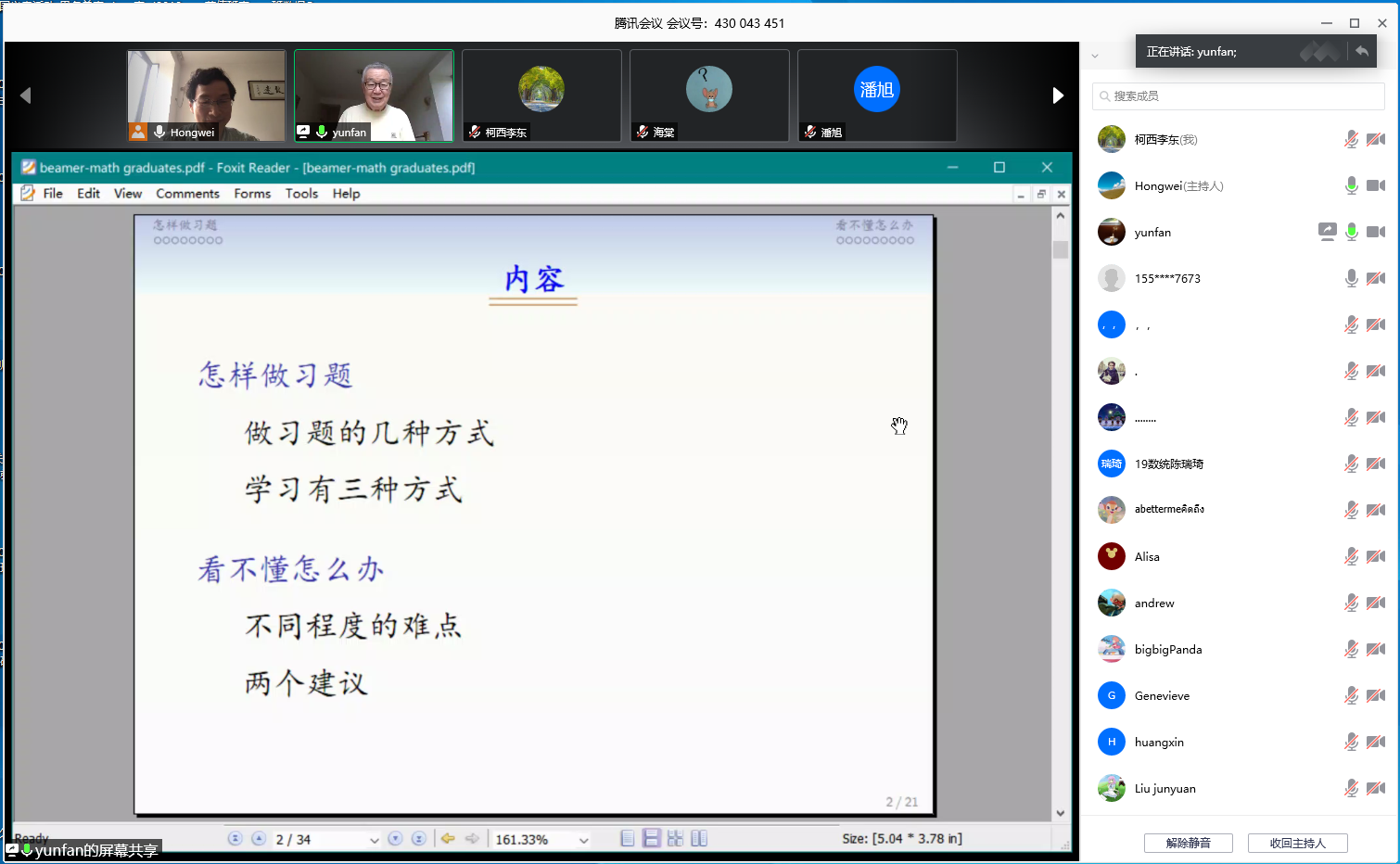The image size is (1400, 864).
Task: Open the Comments menu in Foxit Reader
Action: [187, 194]
